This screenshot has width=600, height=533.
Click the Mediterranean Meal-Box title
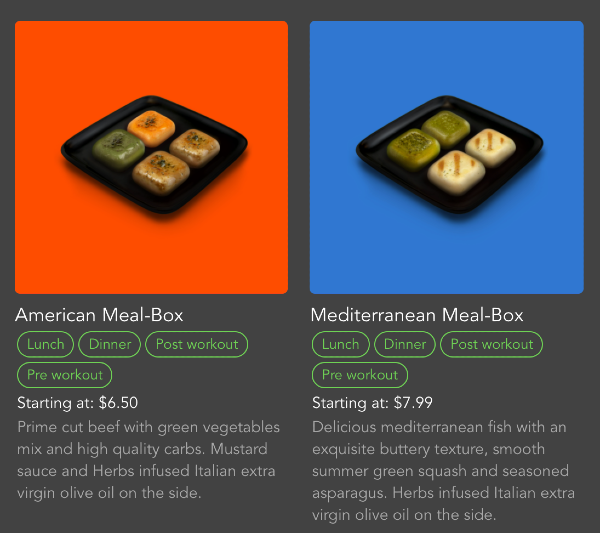(x=417, y=315)
